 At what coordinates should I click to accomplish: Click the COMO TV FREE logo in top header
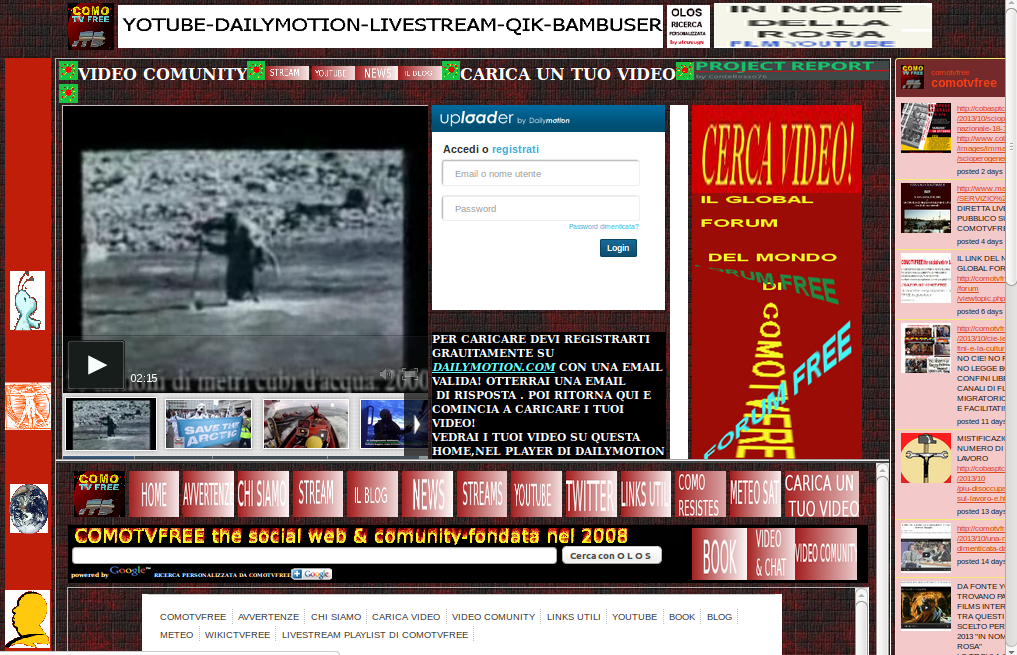[x=91, y=27]
